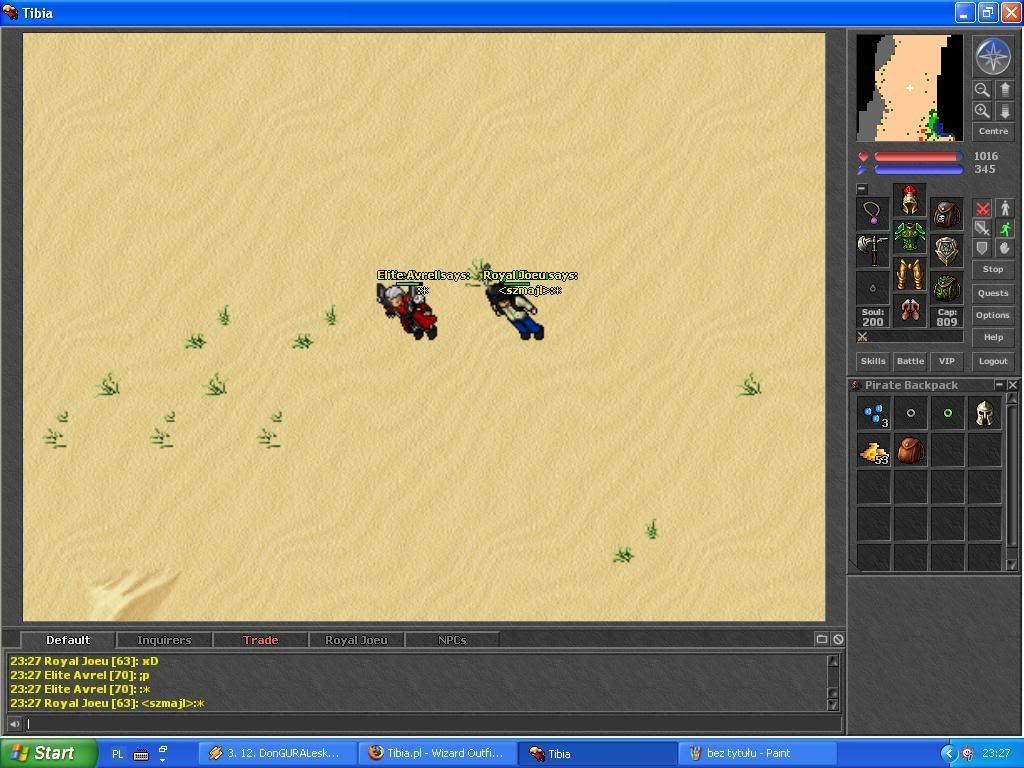Click the Stop button
This screenshot has width=1024, height=768.
pyautogui.click(x=993, y=269)
